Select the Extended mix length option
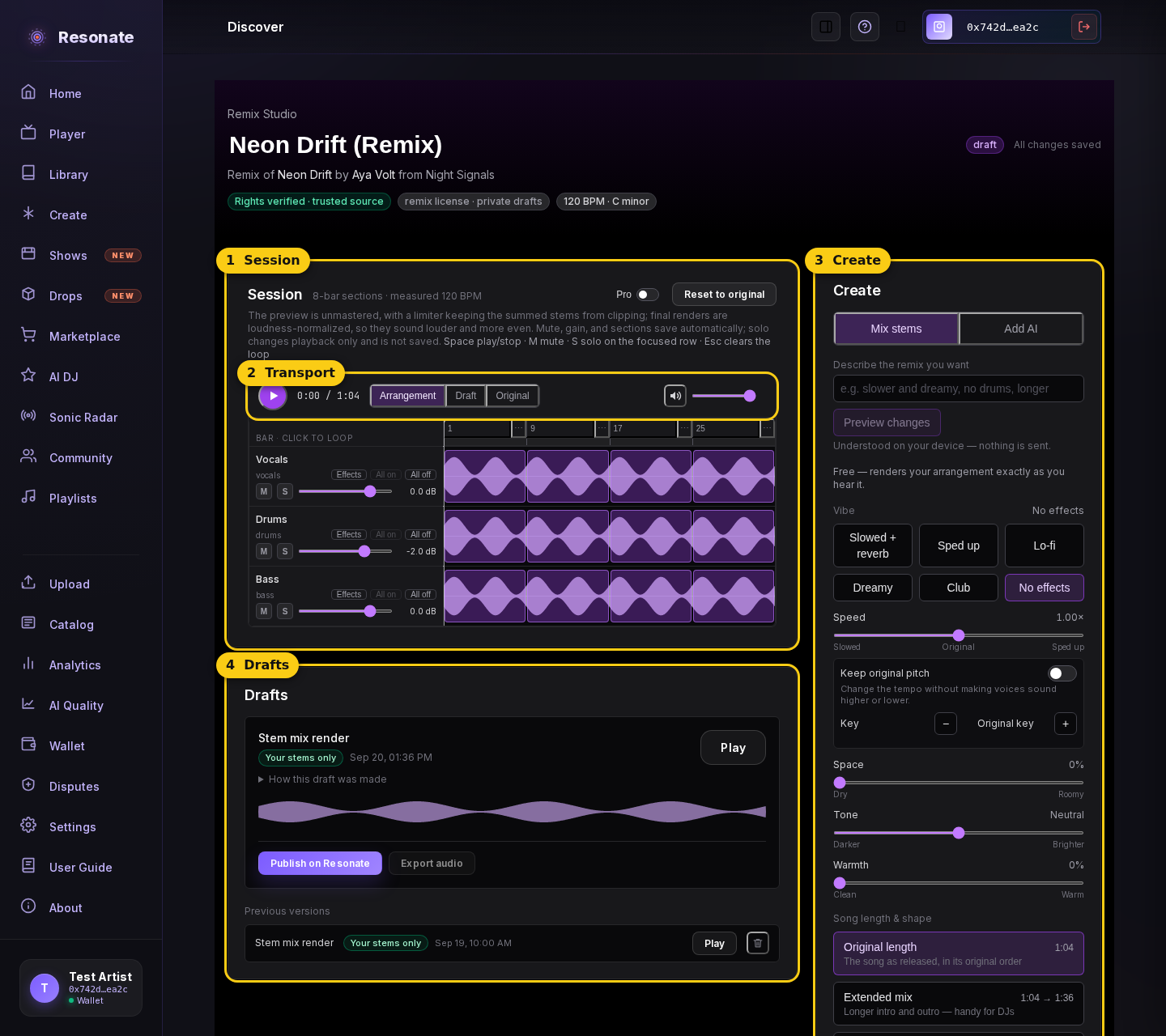Viewport: 1166px width, 1036px height. tap(959, 1004)
